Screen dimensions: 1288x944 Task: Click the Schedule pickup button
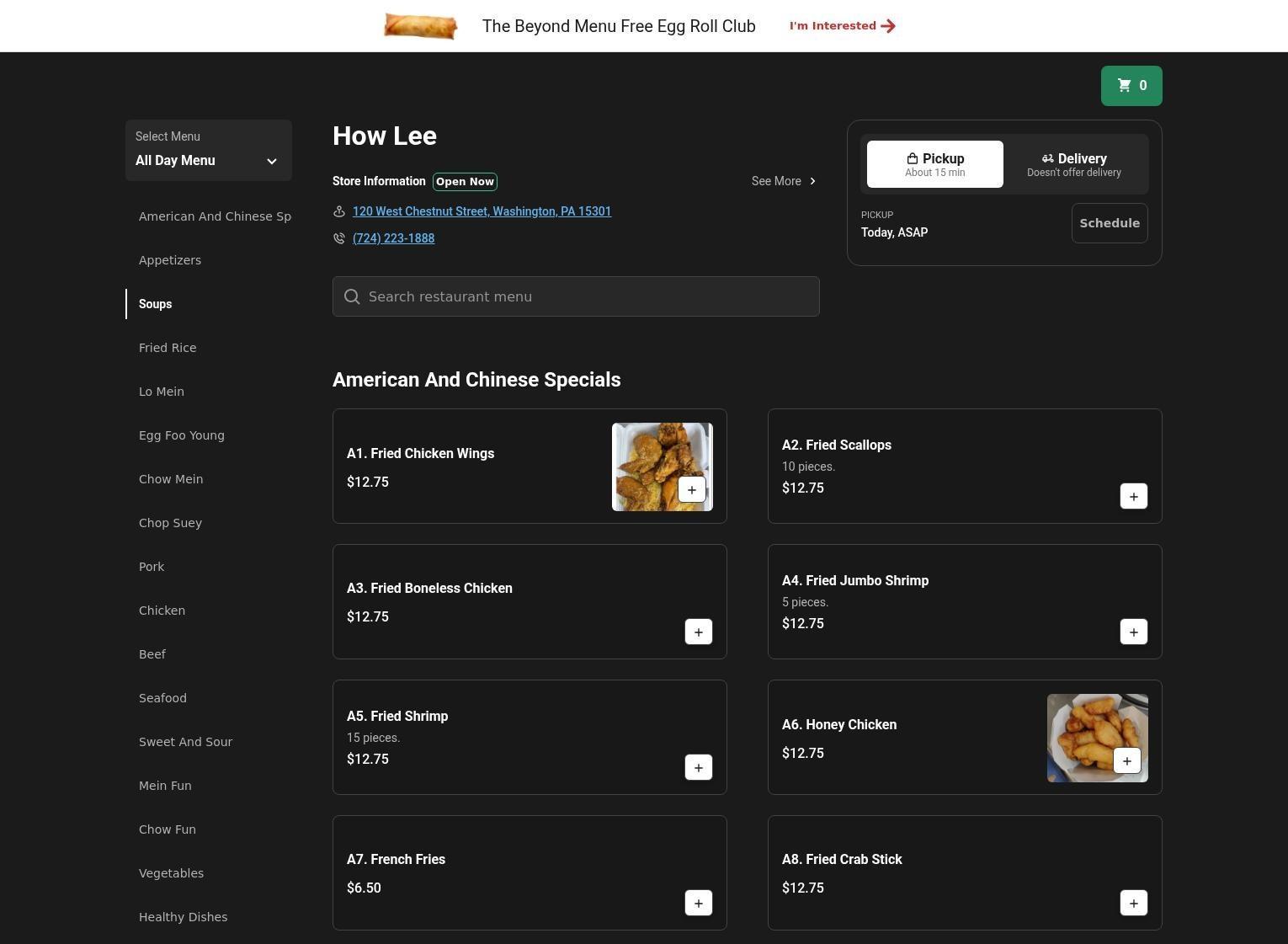(1109, 223)
